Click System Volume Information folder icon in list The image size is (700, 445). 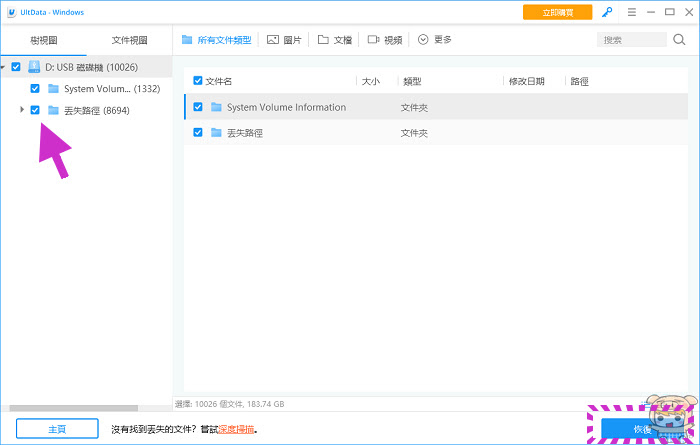click(x=216, y=107)
